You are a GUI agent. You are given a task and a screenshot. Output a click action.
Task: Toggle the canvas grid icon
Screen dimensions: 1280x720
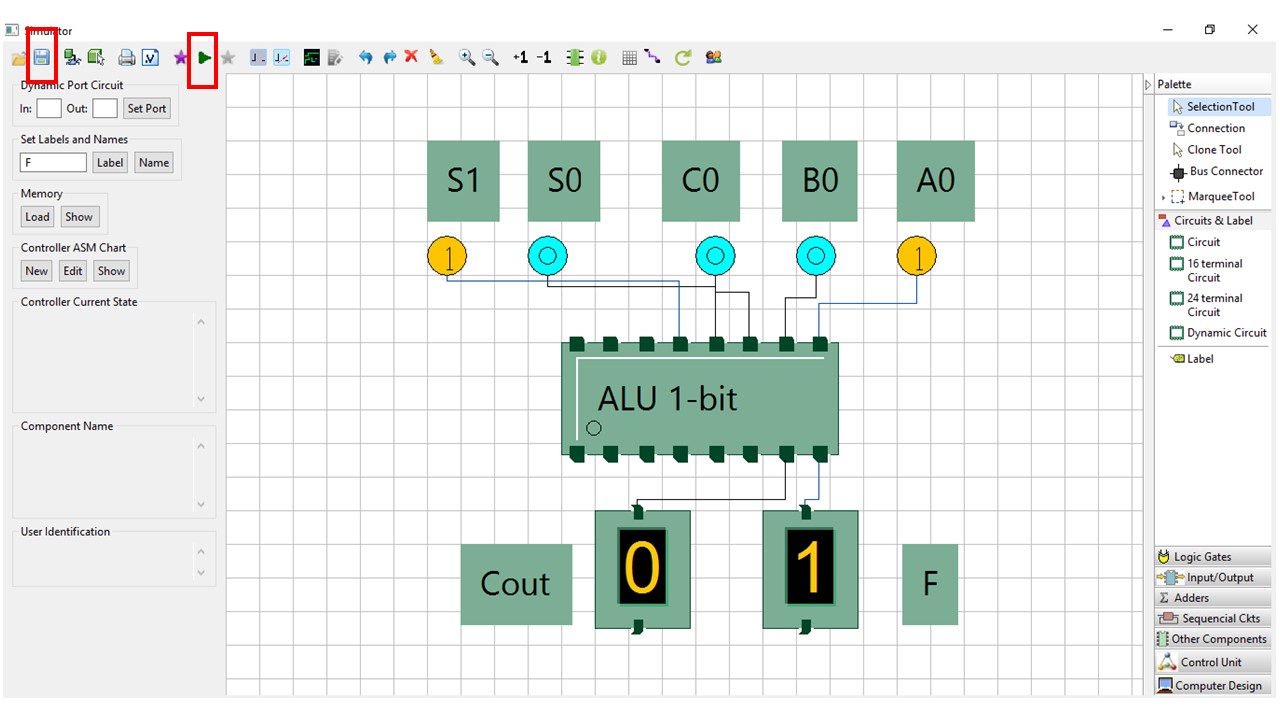coord(629,58)
